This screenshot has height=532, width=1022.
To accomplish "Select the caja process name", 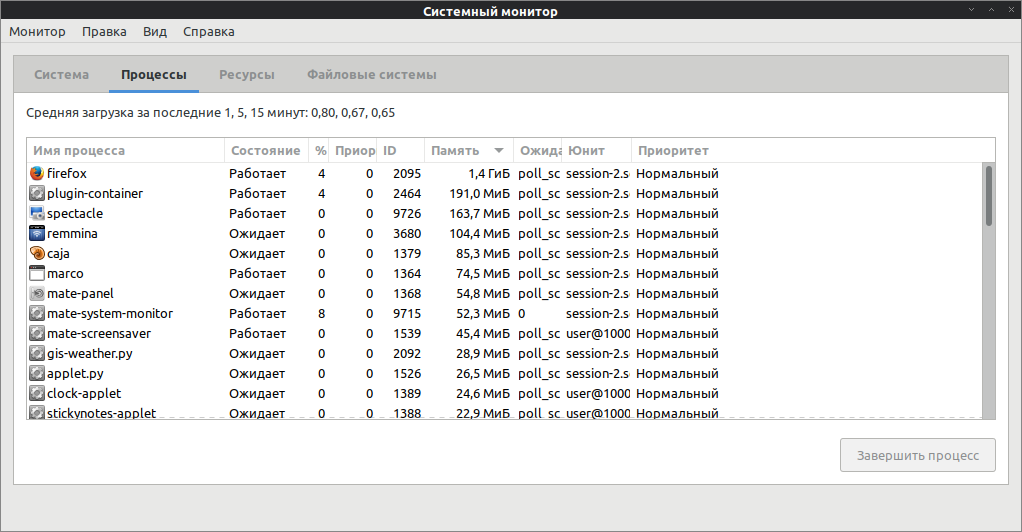I will tap(58, 254).
